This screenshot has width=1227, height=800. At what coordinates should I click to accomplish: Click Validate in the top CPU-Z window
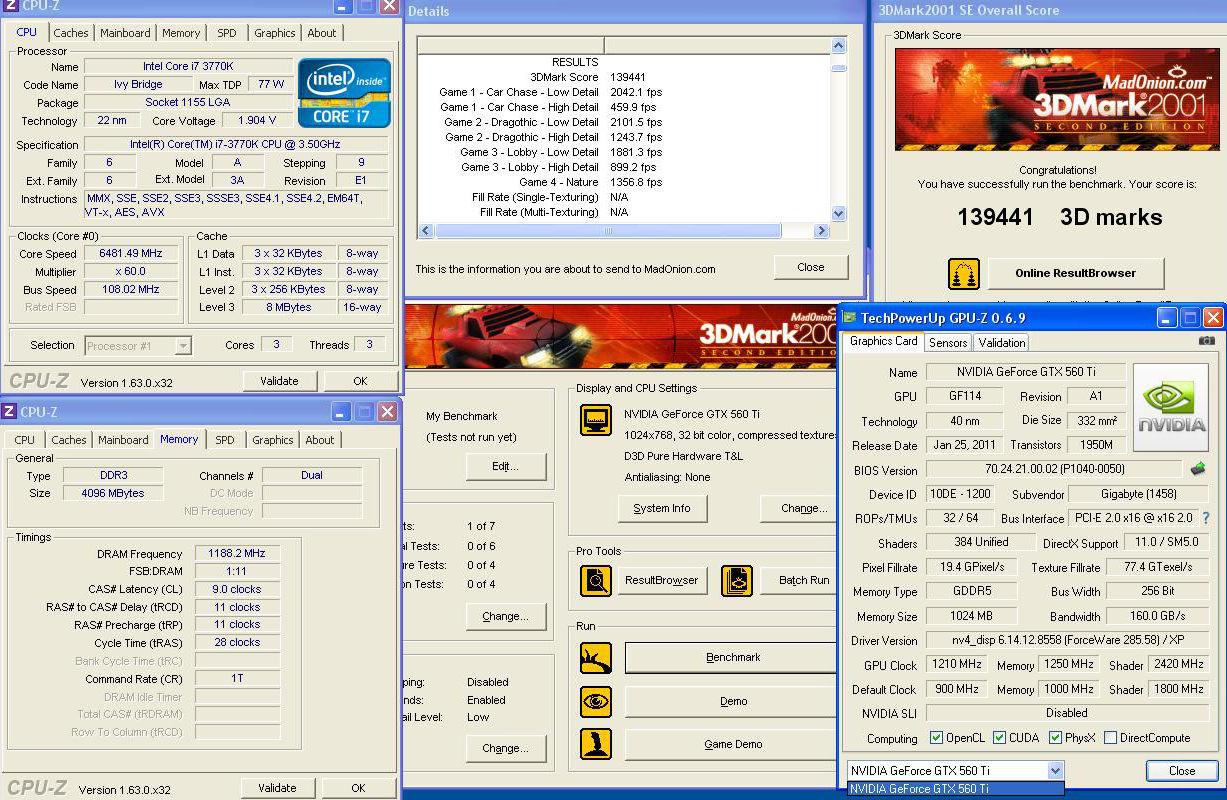279,381
